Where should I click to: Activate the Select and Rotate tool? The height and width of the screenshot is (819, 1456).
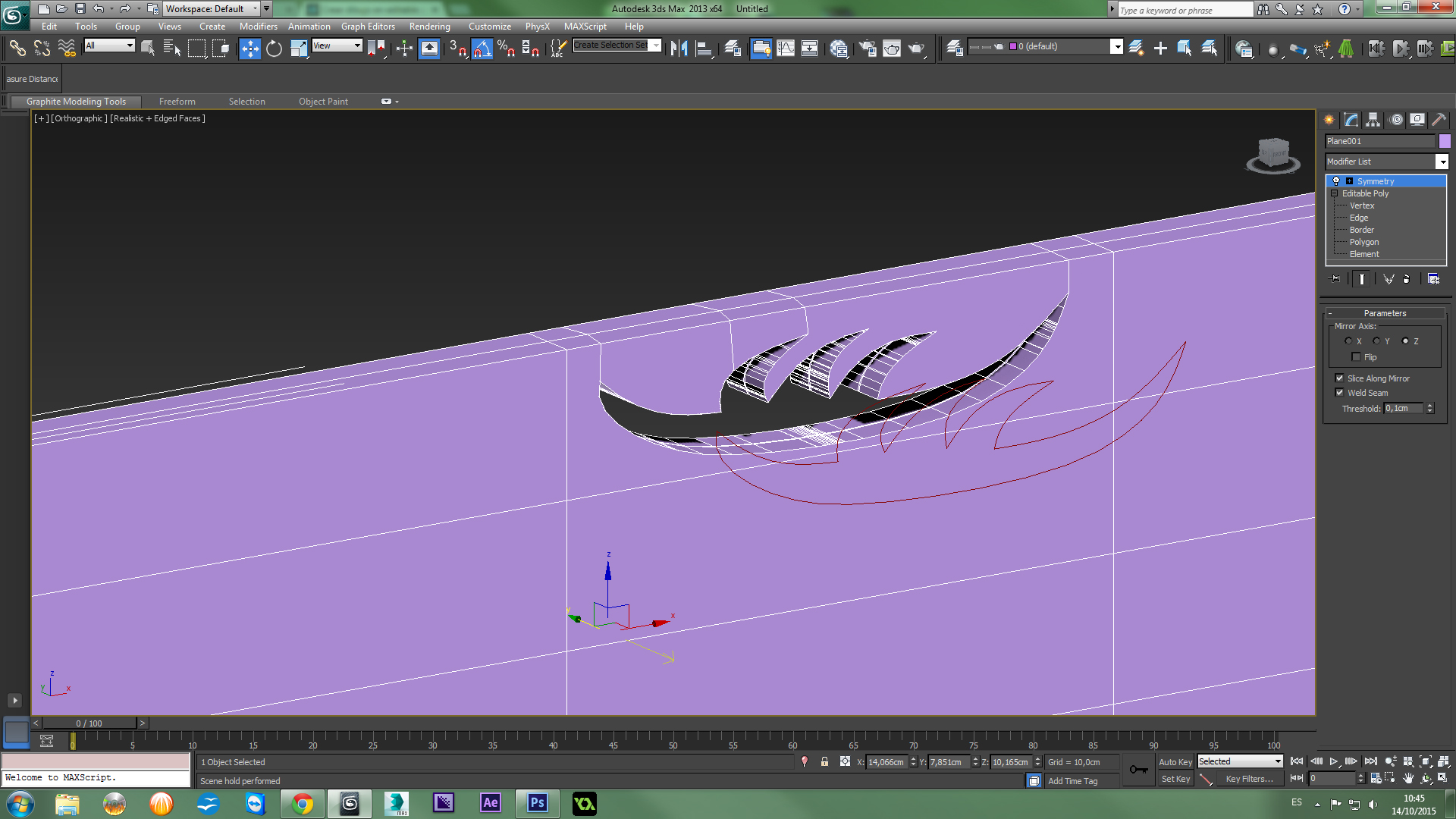click(x=274, y=49)
